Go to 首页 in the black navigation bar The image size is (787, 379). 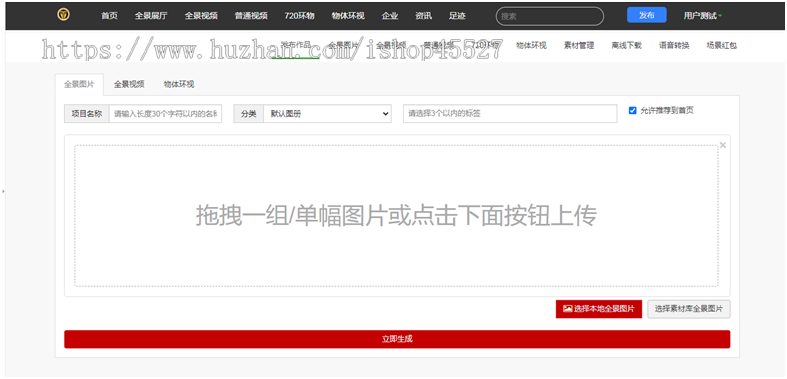click(109, 16)
